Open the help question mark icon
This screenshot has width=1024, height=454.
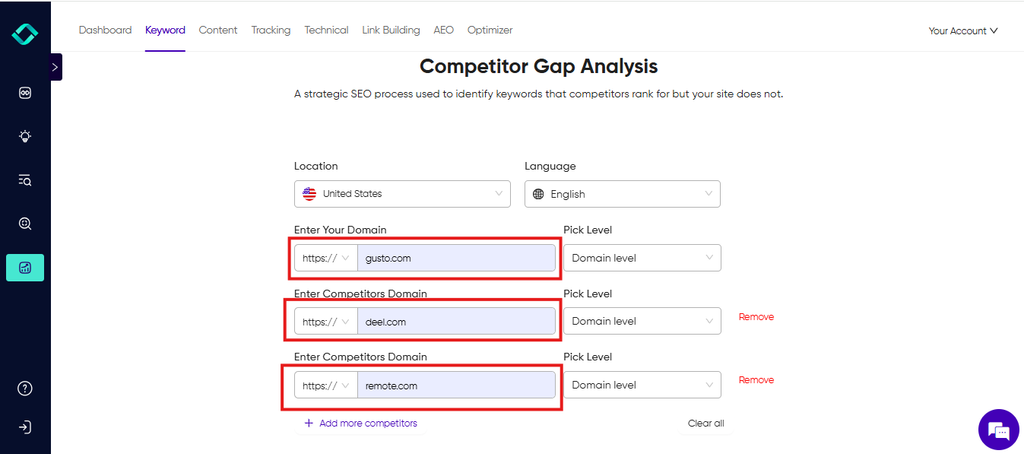(x=25, y=388)
